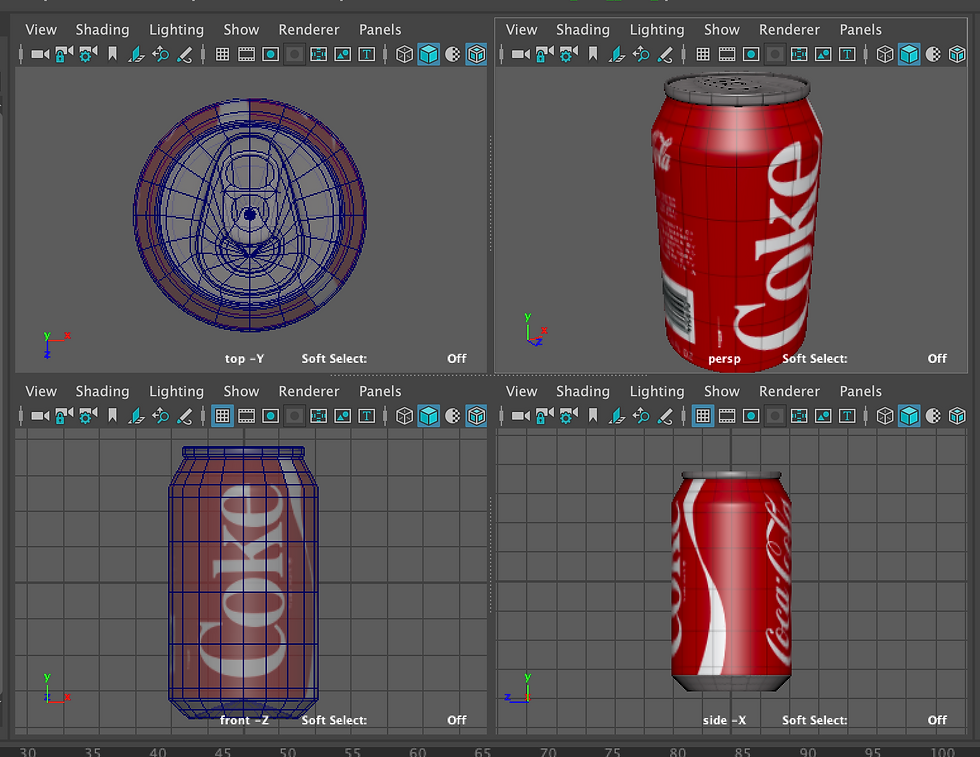Toggle Resolution Gate in top panel toolbar

271,54
